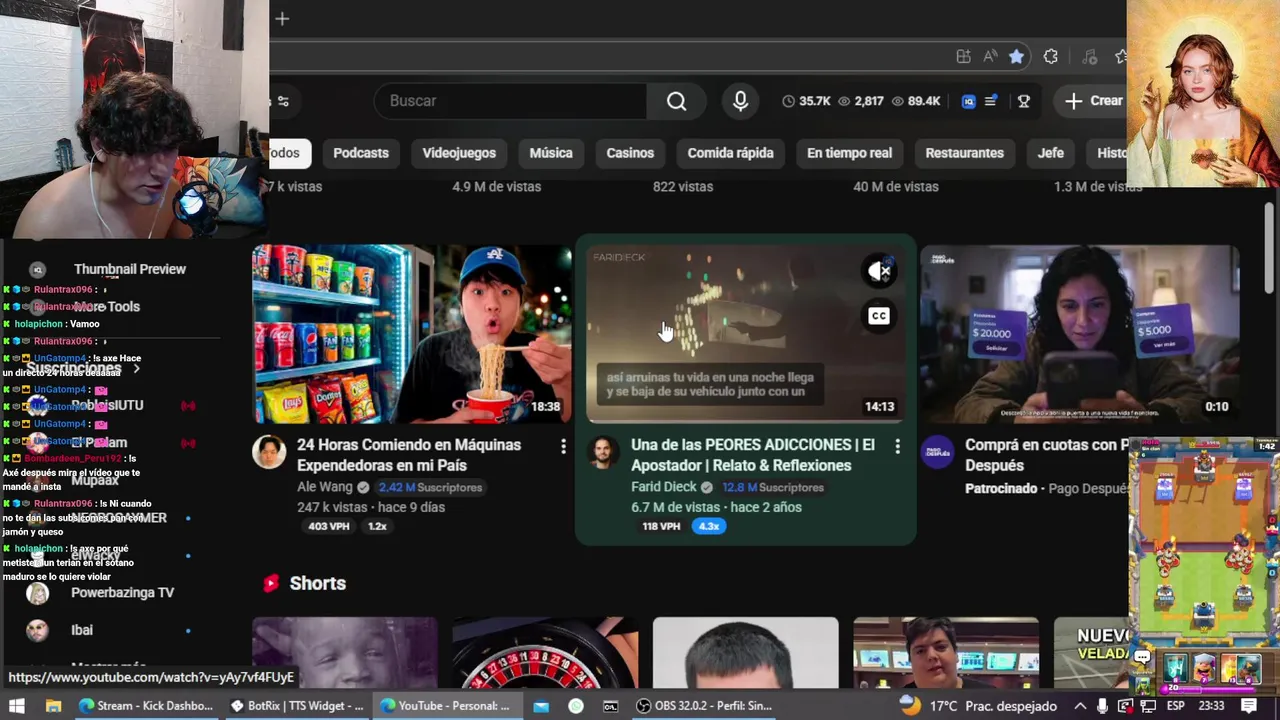Activate voice search microphone icon
This screenshot has width=1280, height=720.
tap(740, 101)
